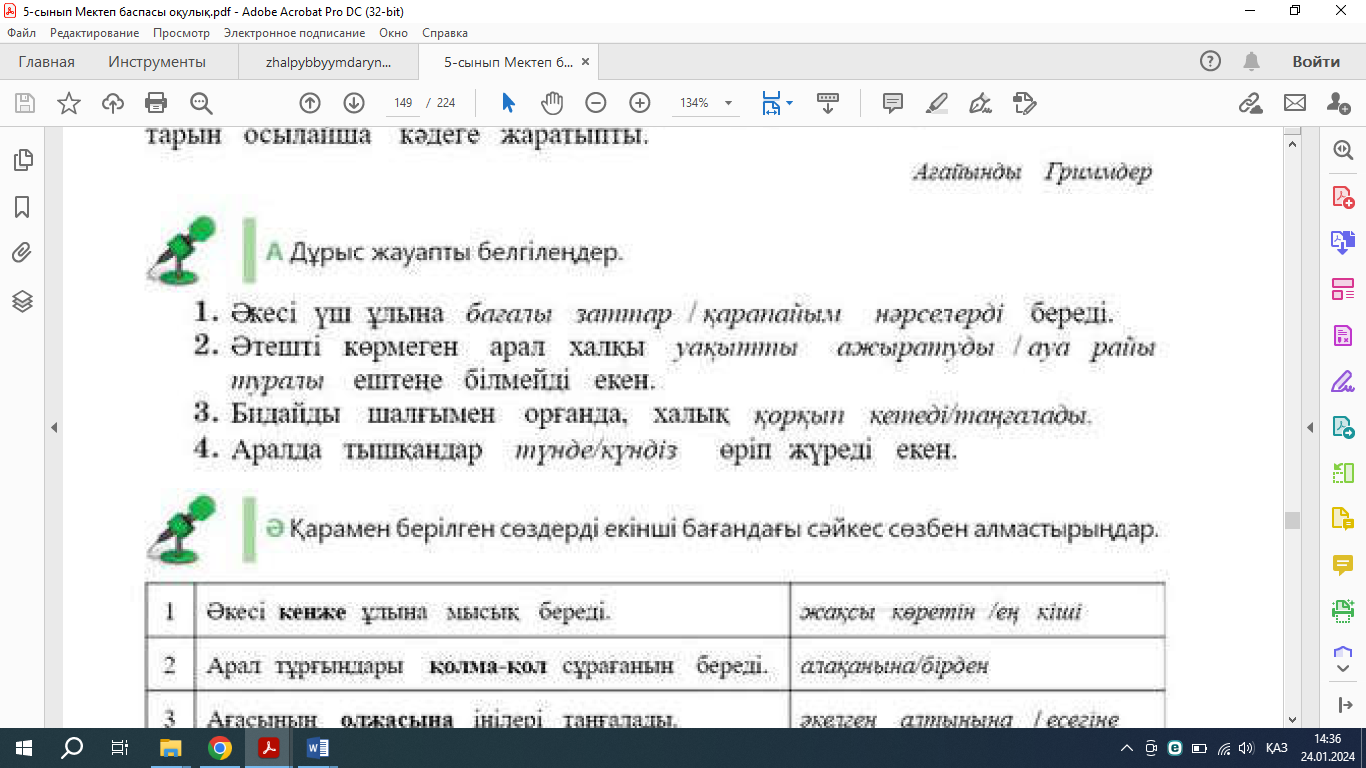The image size is (1366, 768).
Task: Click the scrollbar down arrow of the document
Action: click(1292, 719)
